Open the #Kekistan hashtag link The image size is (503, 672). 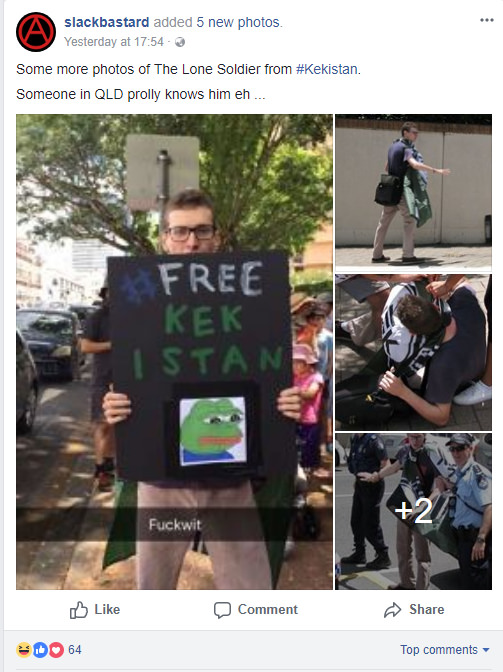point(326,69)
